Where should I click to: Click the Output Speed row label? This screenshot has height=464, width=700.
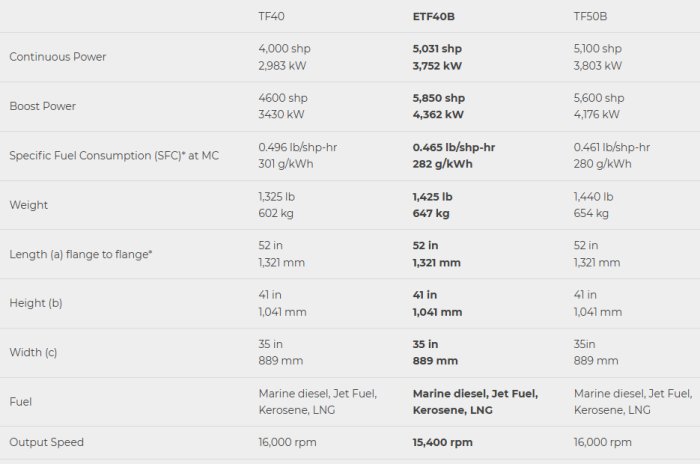pos(47,442)
